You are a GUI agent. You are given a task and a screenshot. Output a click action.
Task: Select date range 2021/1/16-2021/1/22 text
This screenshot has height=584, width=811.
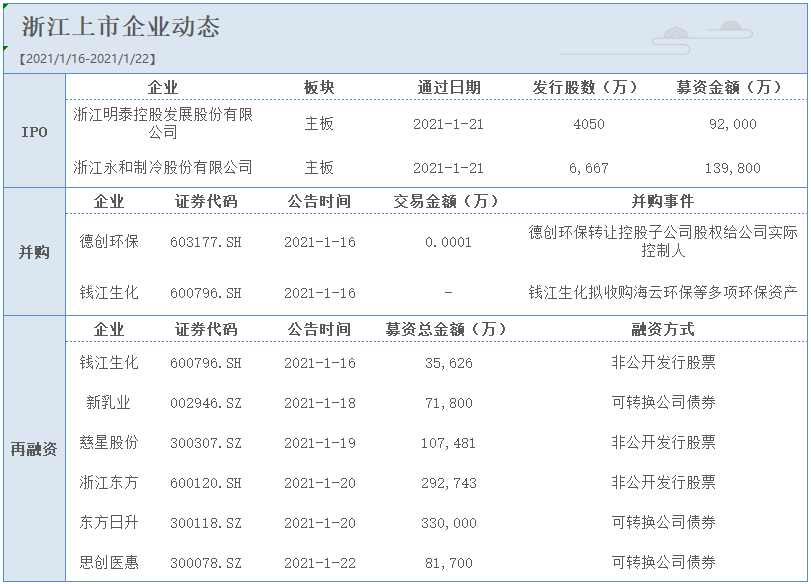click(87, 59)
